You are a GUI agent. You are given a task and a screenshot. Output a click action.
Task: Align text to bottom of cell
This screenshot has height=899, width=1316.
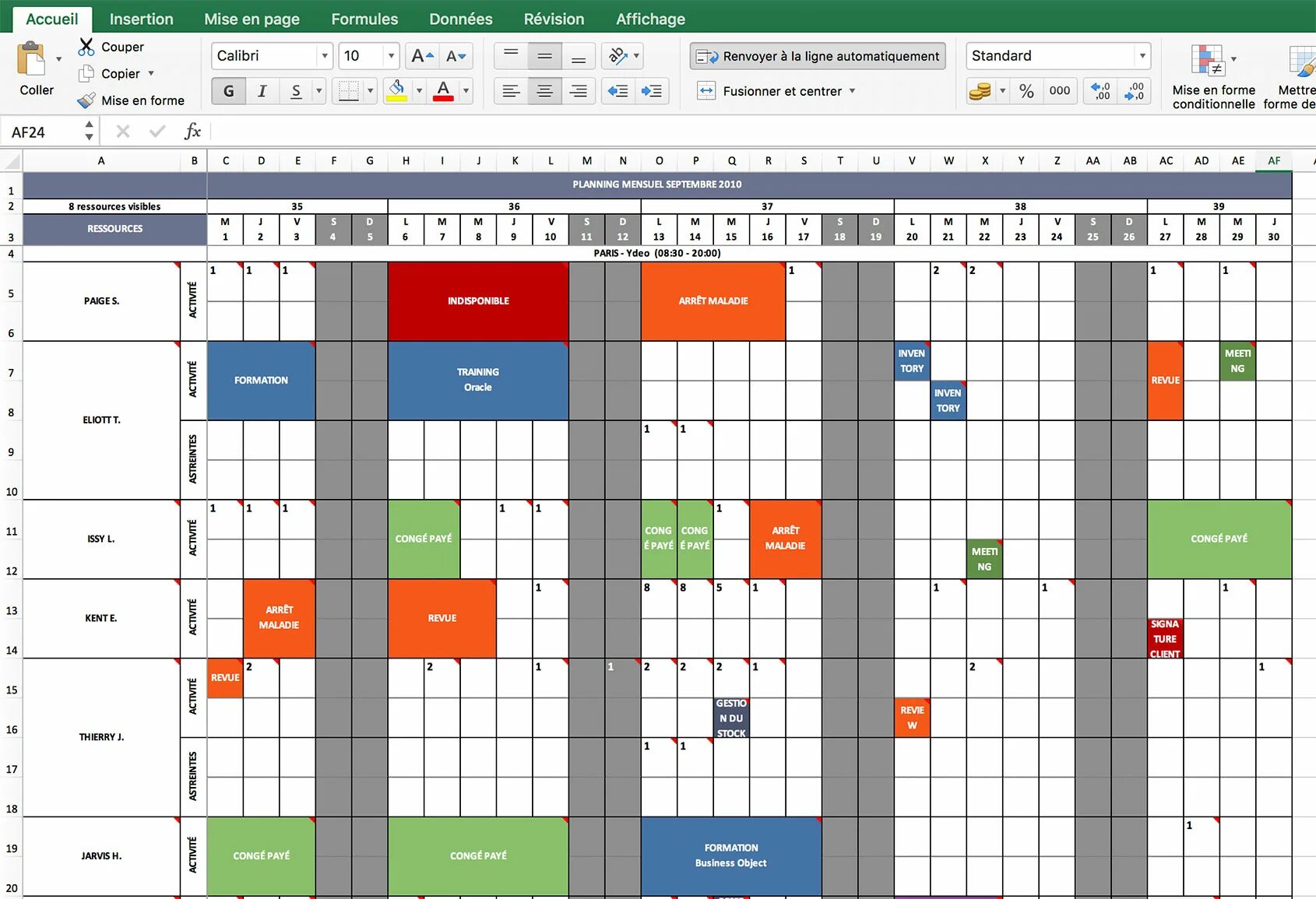(579, 56)
